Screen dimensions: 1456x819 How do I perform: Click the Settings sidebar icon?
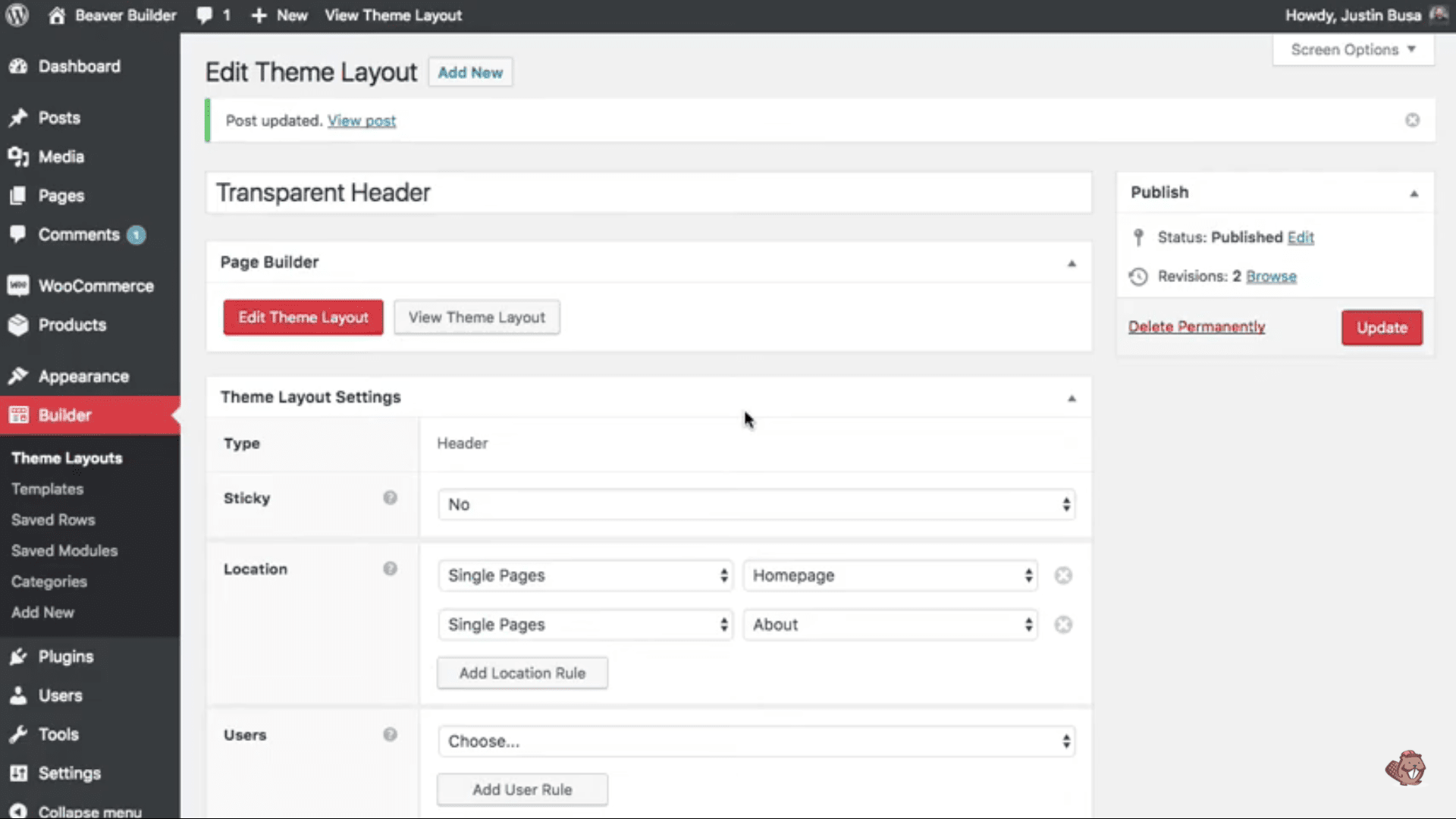point(18,773)
